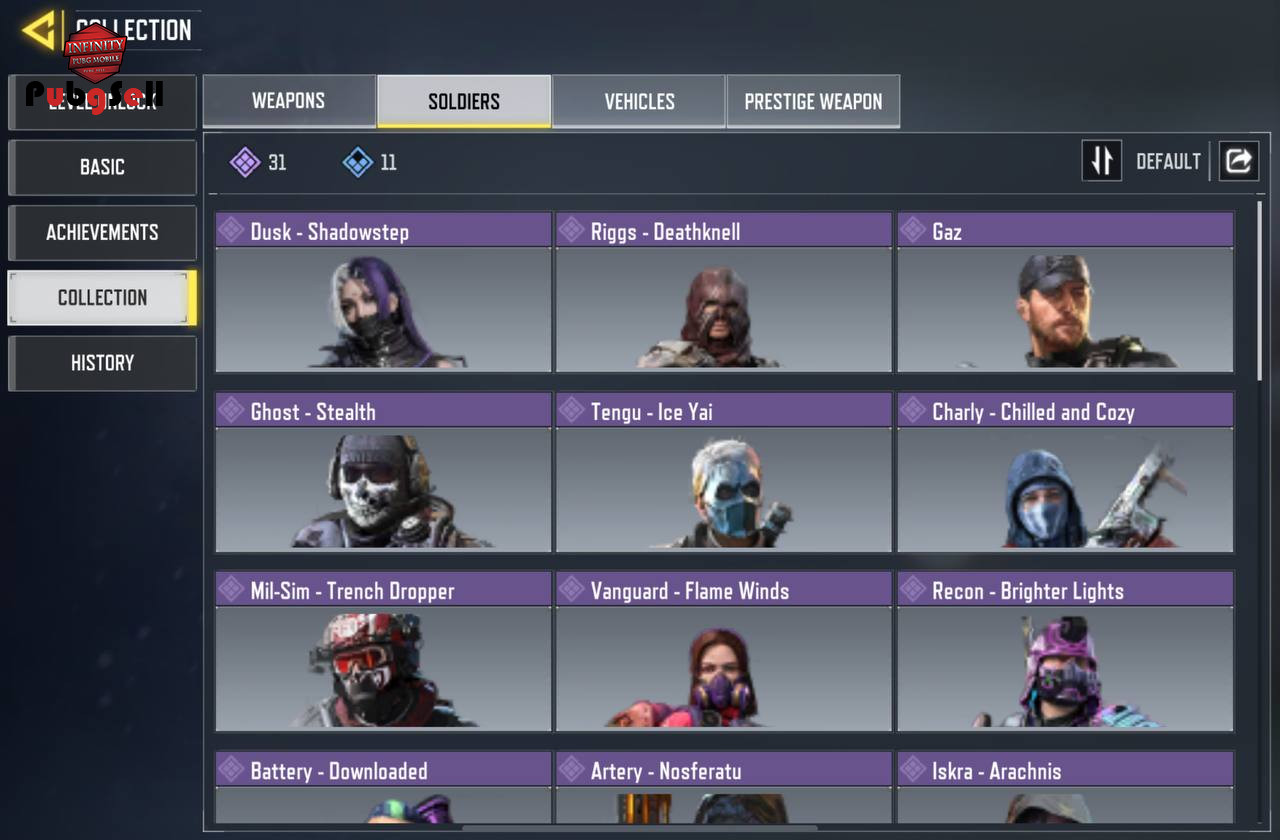Choose the Recon - Brighter Lights skin
Screen dimensions: 1280x840
[1065, 652]
